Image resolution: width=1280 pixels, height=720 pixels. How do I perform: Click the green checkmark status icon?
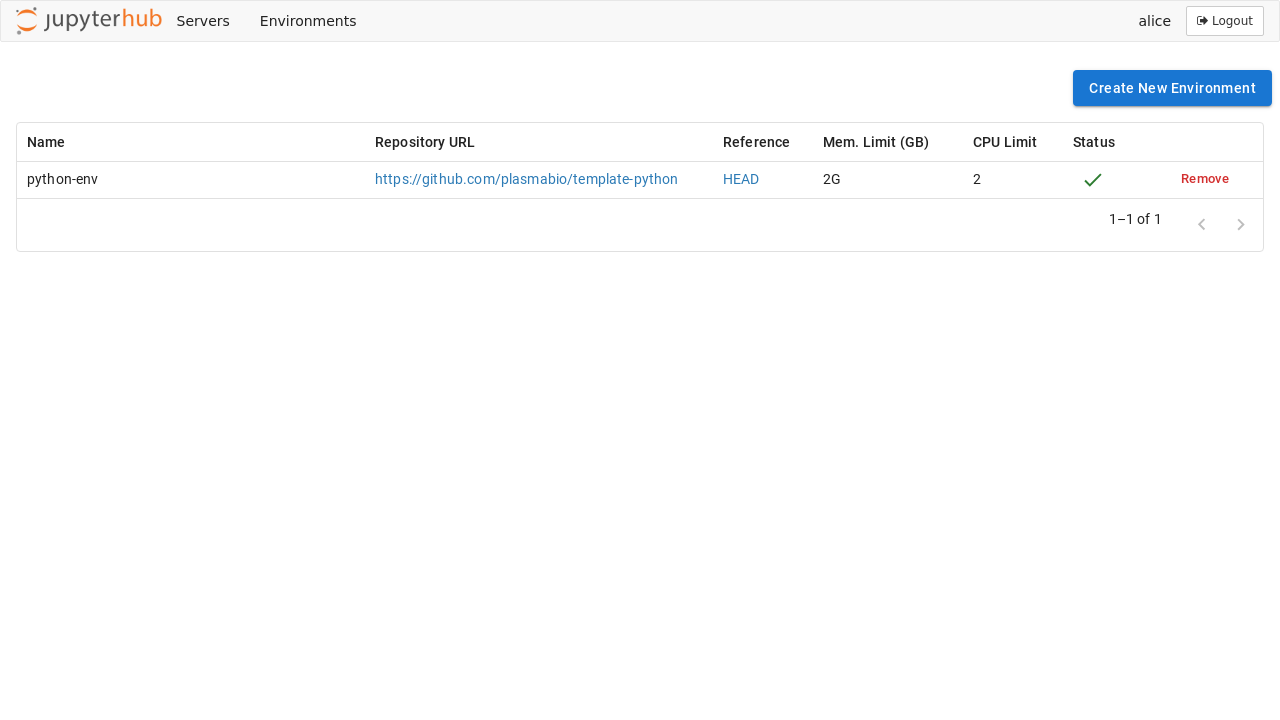[1093, 180]
